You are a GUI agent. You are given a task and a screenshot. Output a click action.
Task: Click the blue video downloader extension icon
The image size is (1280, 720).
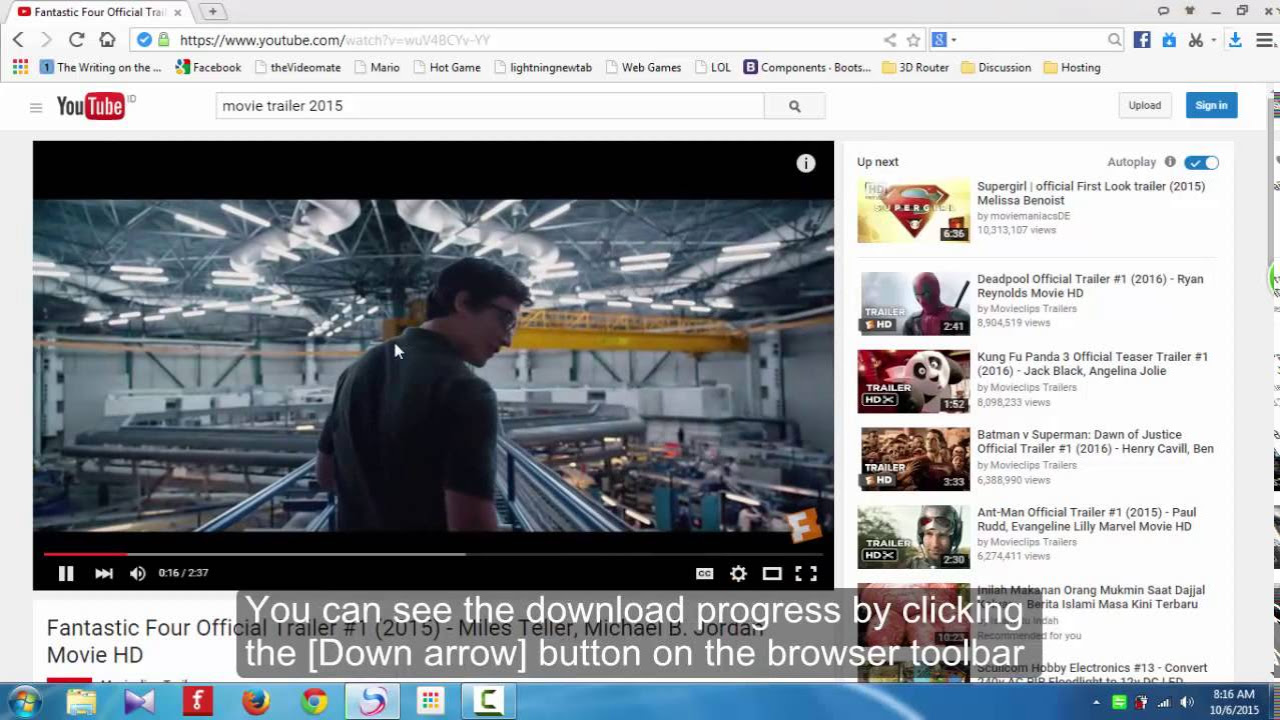pyautogui.click(x=1169, y=40)
